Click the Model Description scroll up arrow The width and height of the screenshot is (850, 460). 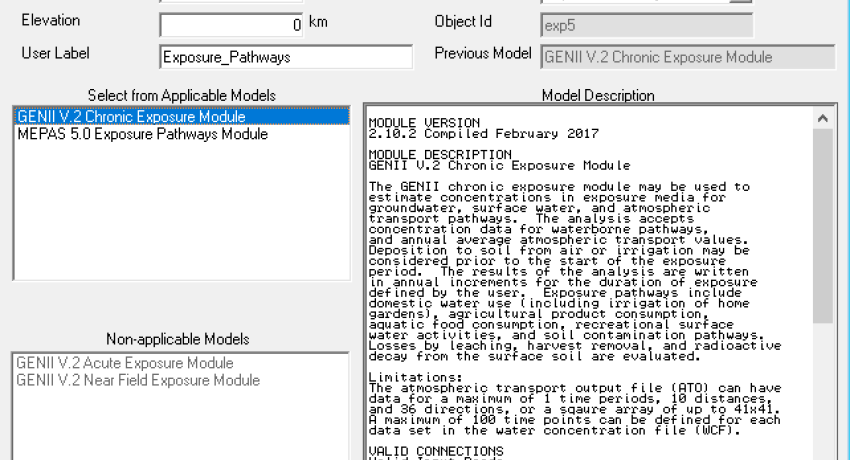point(822,118)
